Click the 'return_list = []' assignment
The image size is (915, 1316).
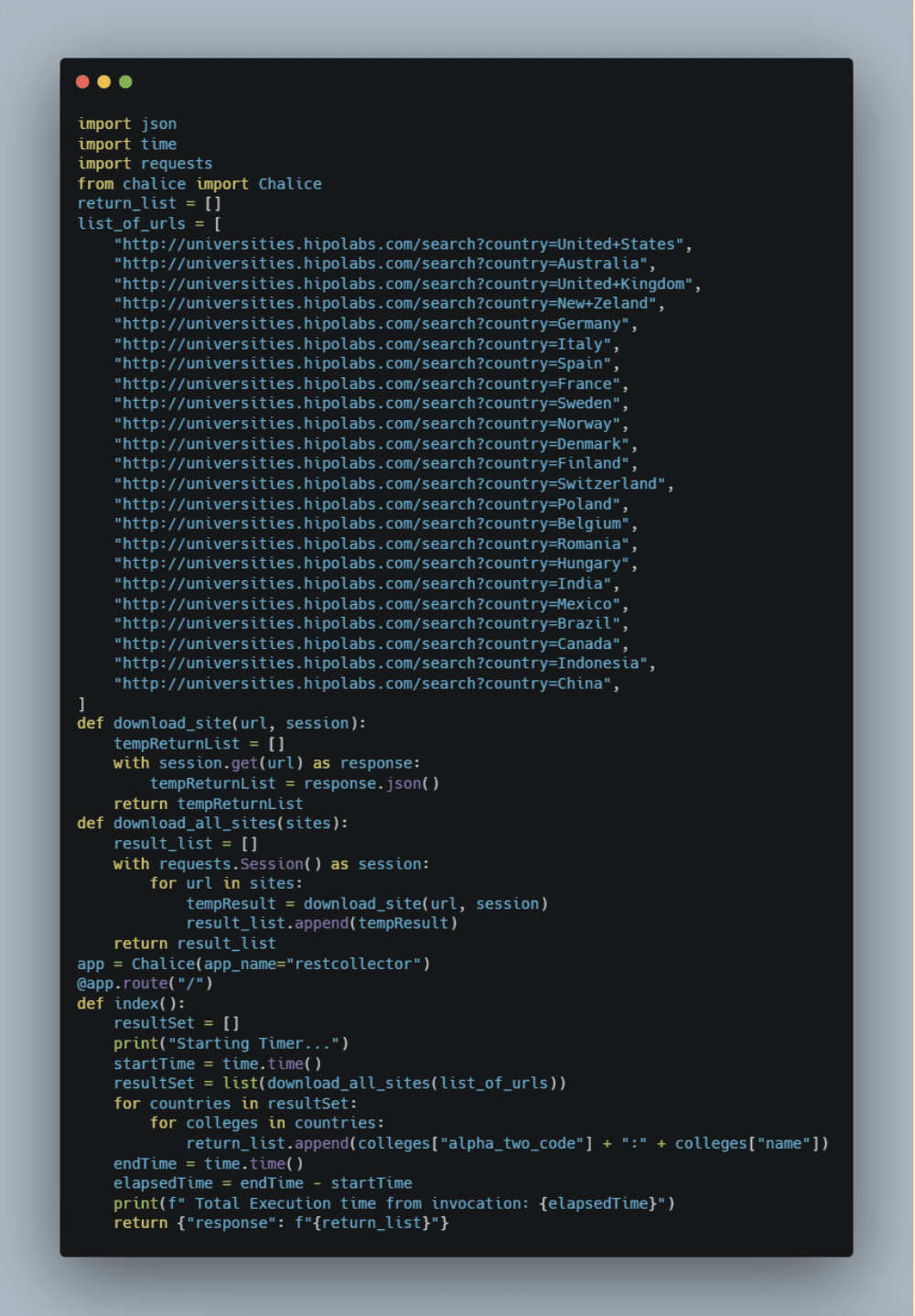click(x=149, y=203)
